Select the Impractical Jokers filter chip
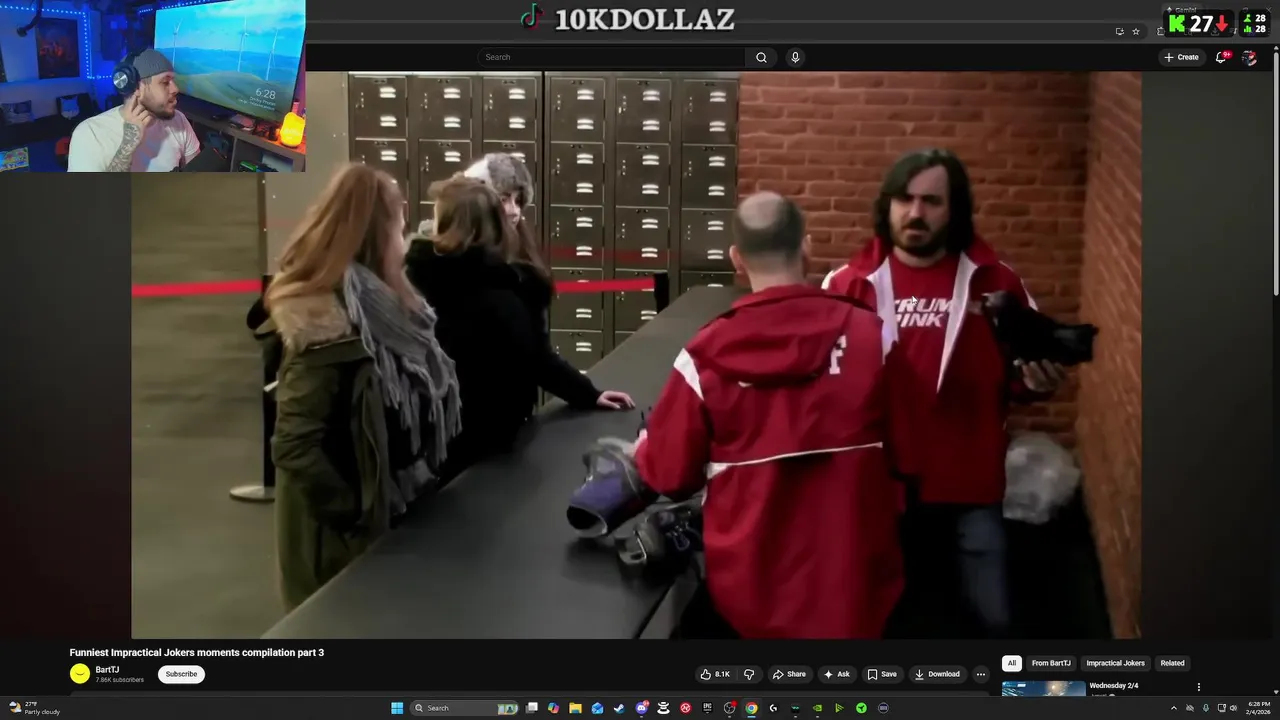1280x720 pixels. click(x=1115, y=663)
